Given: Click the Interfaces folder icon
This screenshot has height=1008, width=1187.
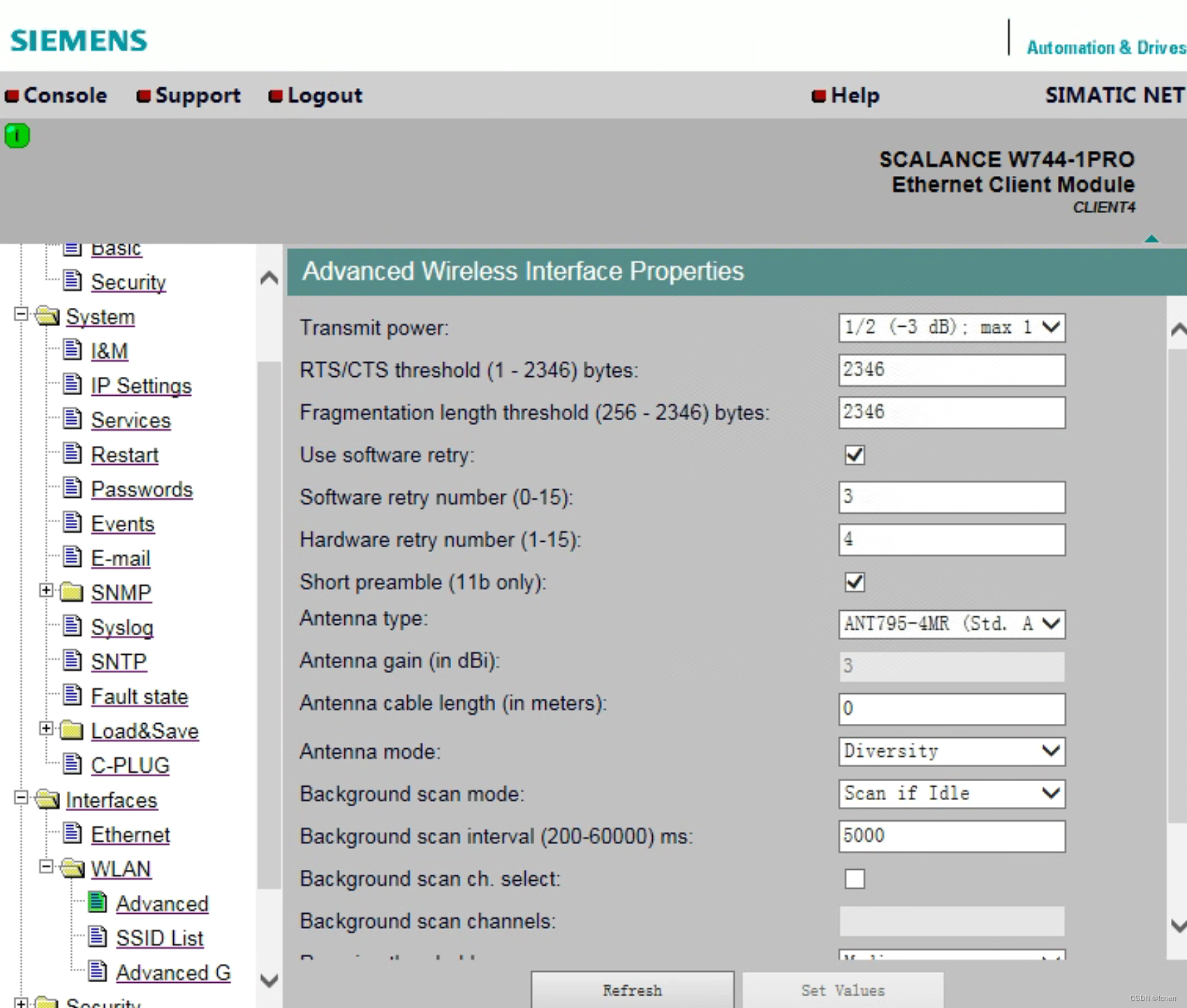Looking at the screenshot, I should (x=47, y=799).
